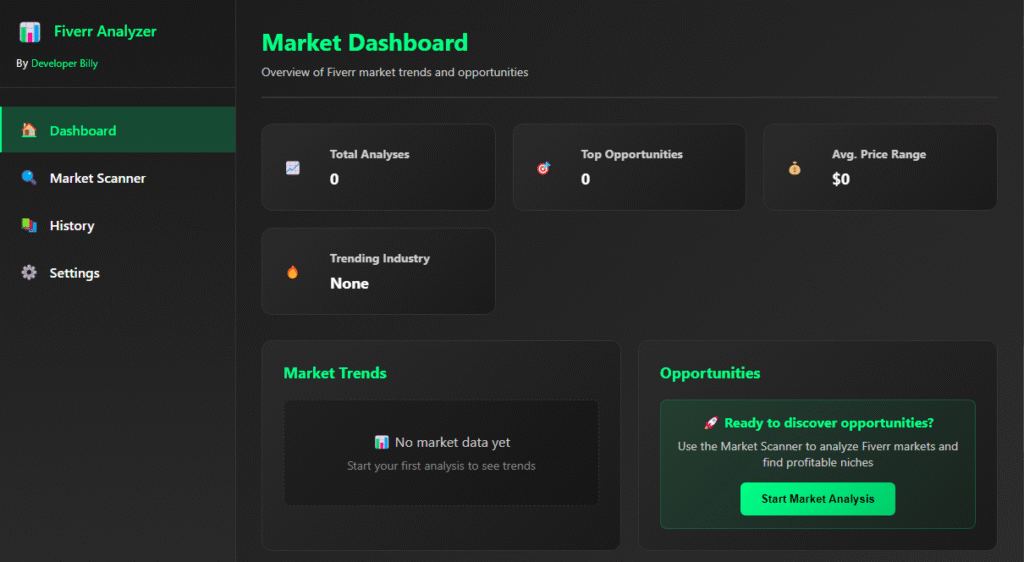Click the Start Market Analysis button
The image size is (1024, 562).
818,499
